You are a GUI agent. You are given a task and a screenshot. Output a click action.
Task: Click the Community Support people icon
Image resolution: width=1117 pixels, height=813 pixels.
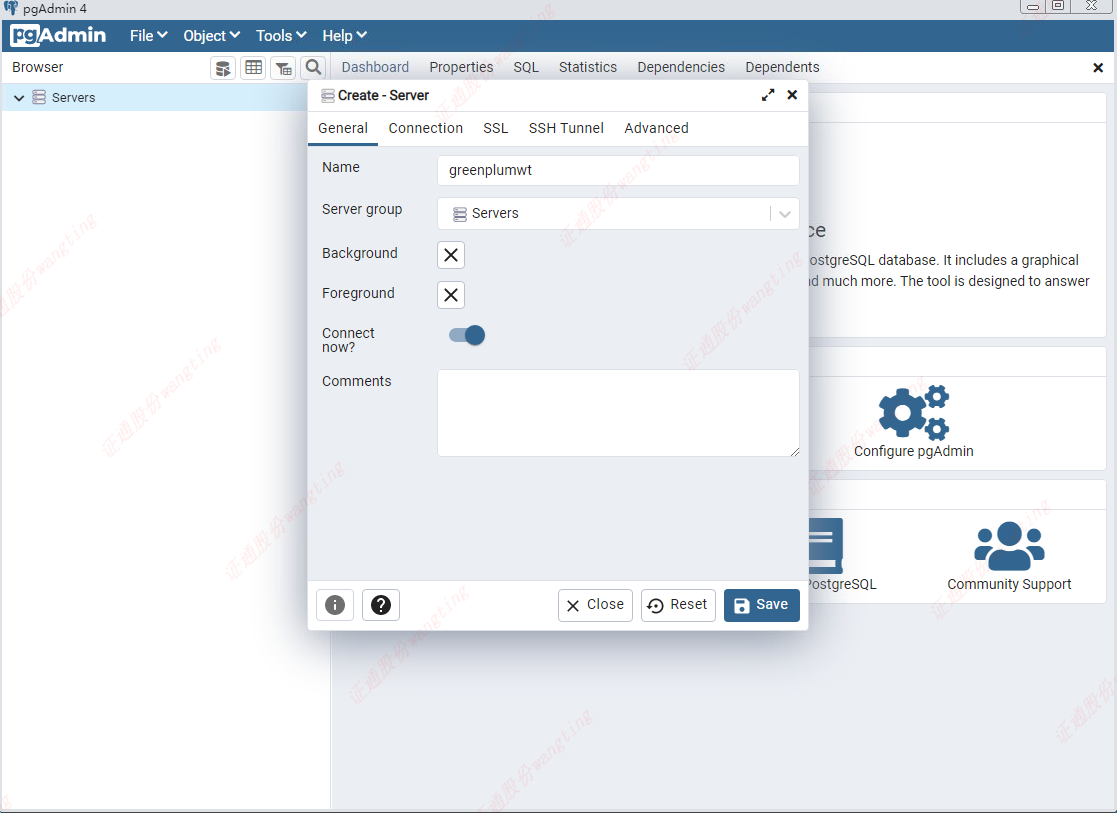[x=1009, y=546]
